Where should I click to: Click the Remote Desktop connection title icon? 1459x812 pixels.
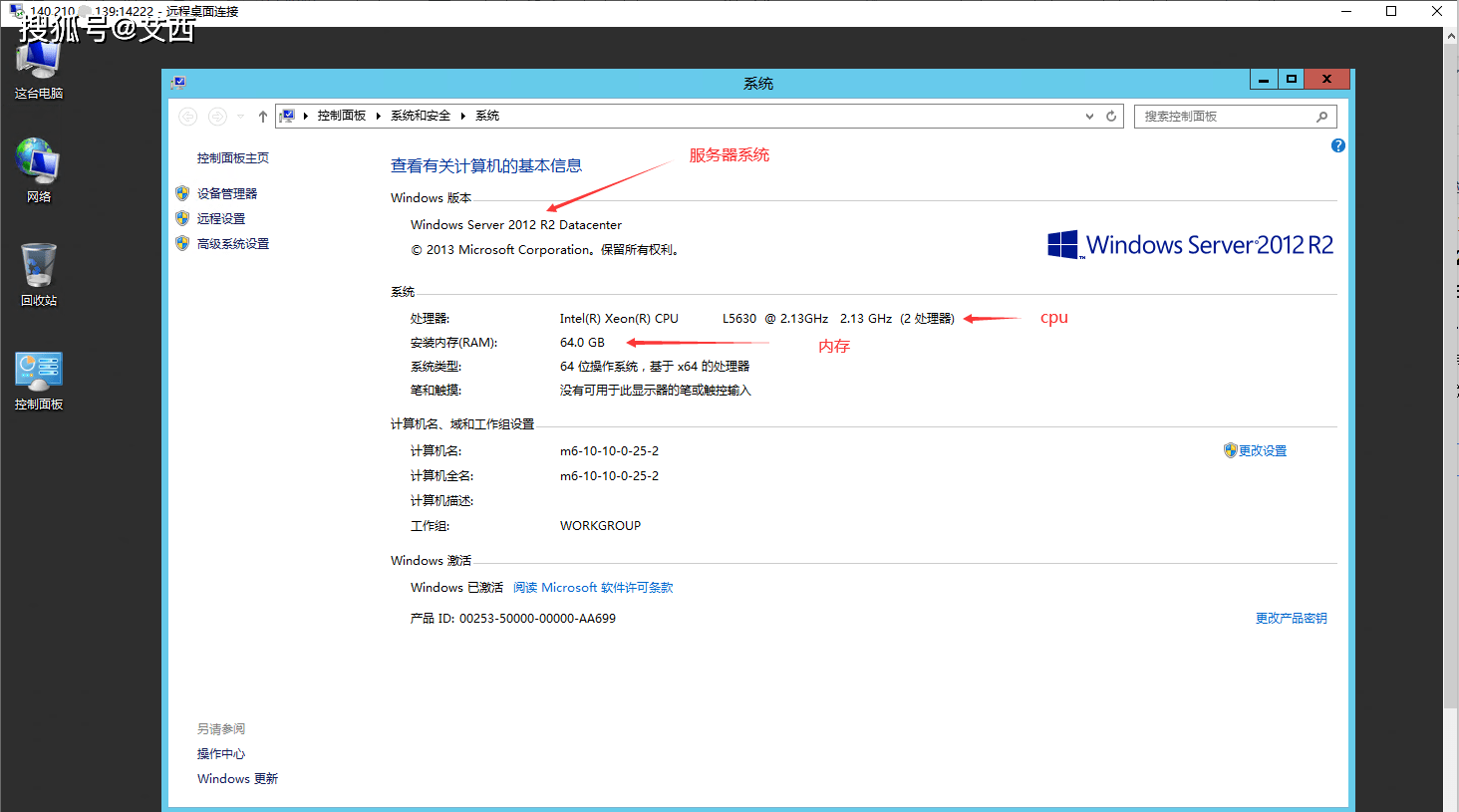pos(17,12)
